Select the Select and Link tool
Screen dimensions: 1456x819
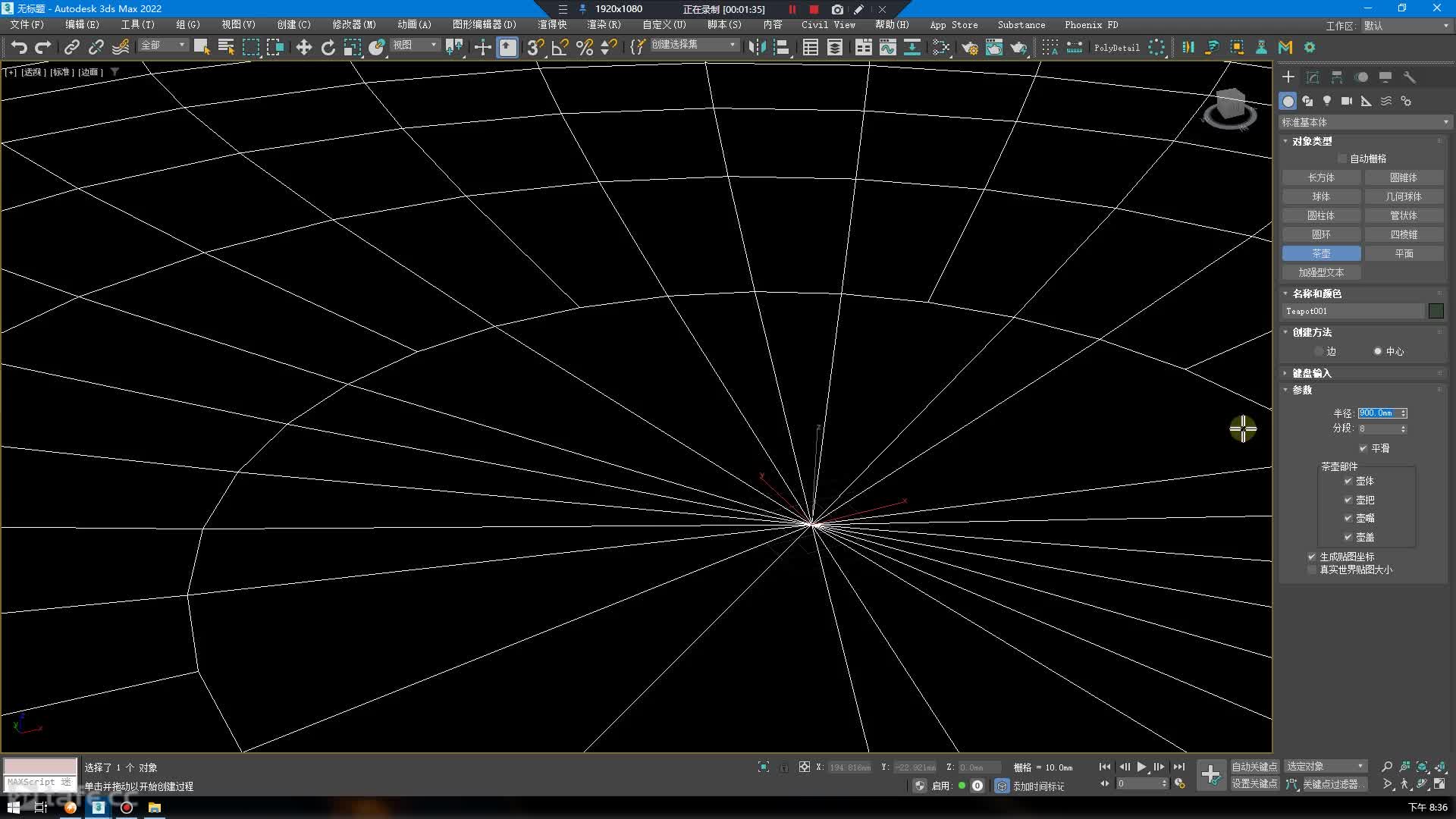71,47
